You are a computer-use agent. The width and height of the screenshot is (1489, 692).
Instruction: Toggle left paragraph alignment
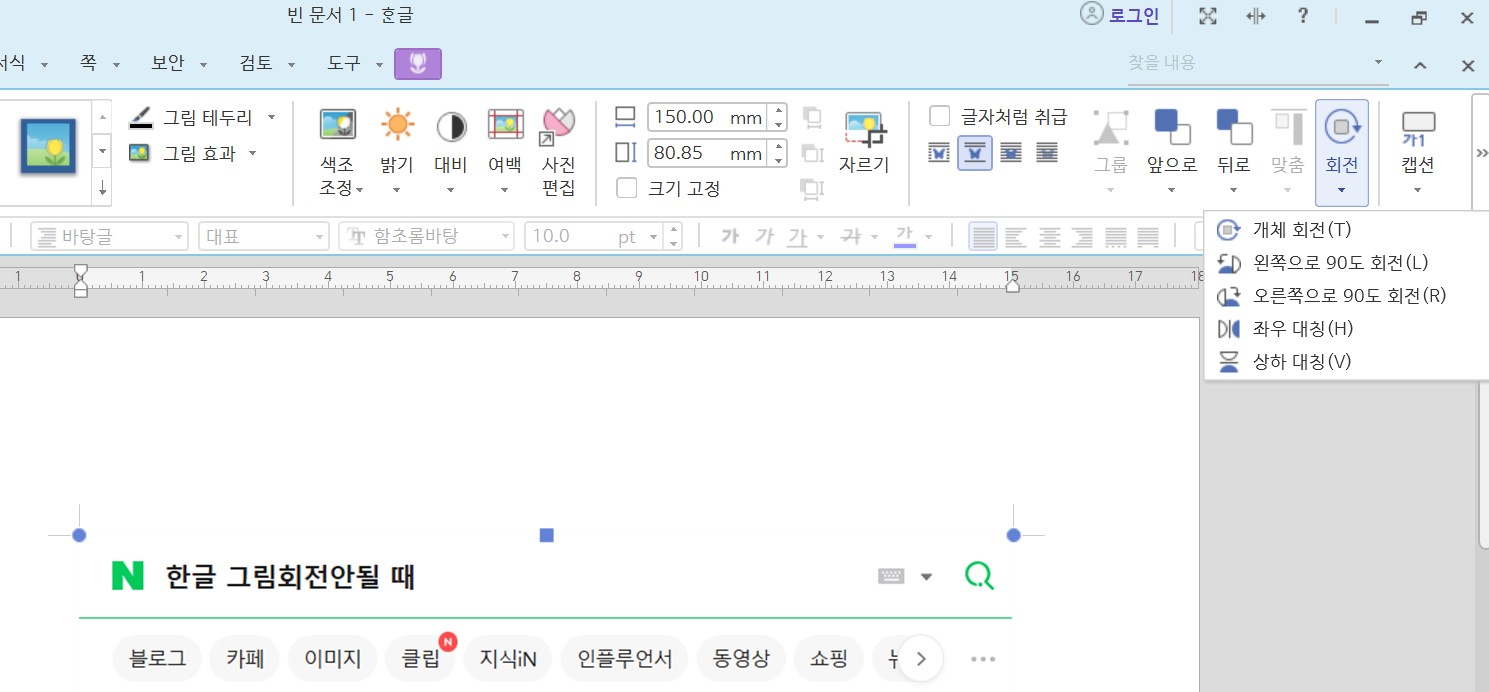1015,237
